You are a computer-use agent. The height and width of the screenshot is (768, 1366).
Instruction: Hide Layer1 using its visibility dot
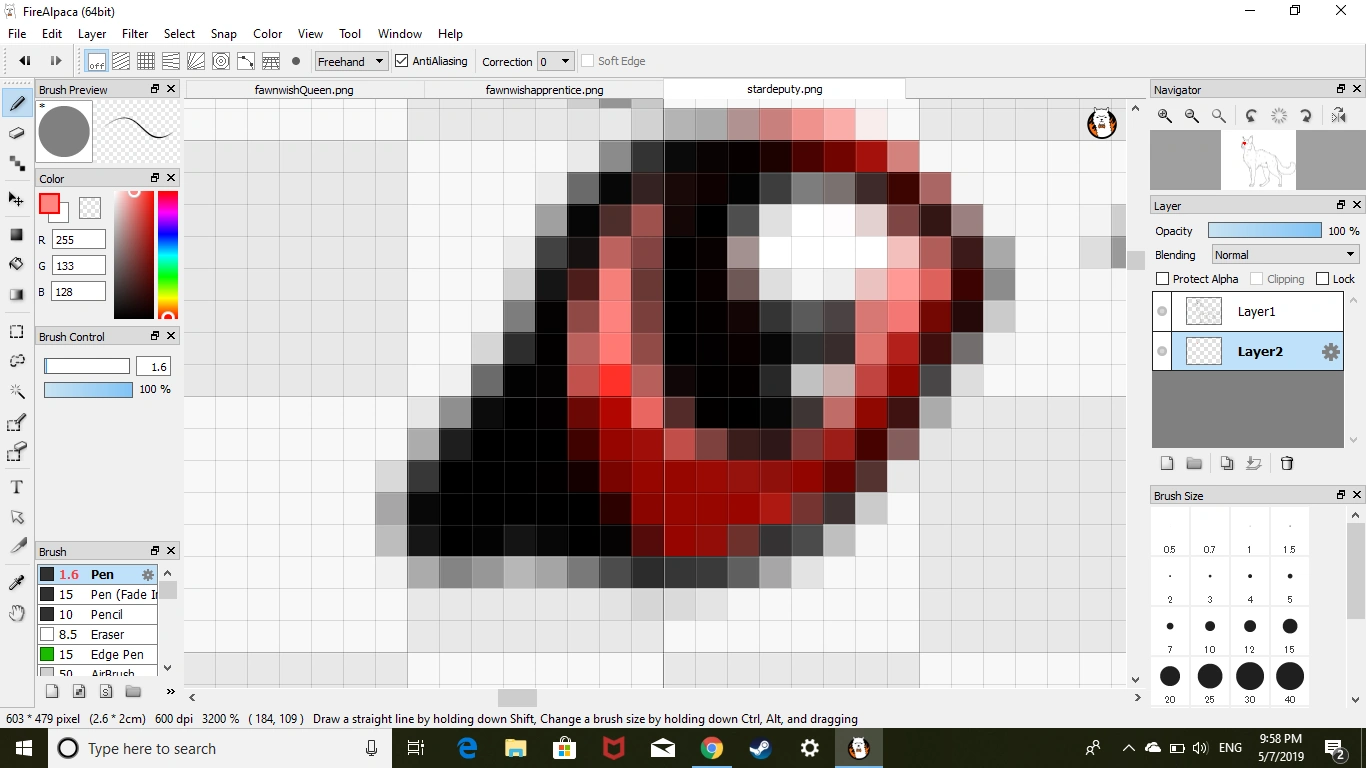[1162, 312]
